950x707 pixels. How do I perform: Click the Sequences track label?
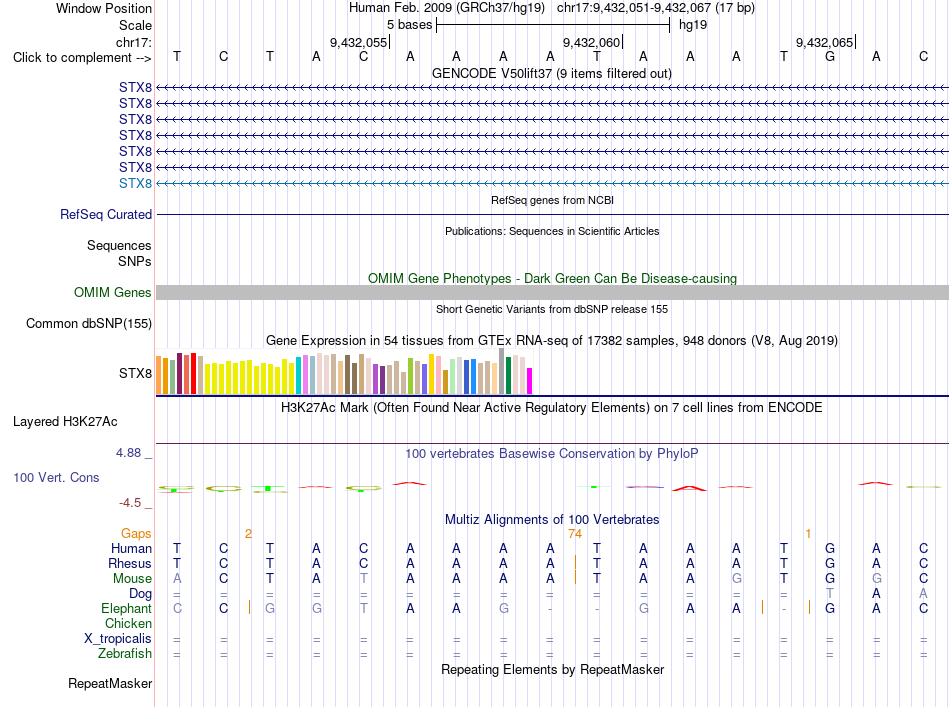(x=119, y=245)
